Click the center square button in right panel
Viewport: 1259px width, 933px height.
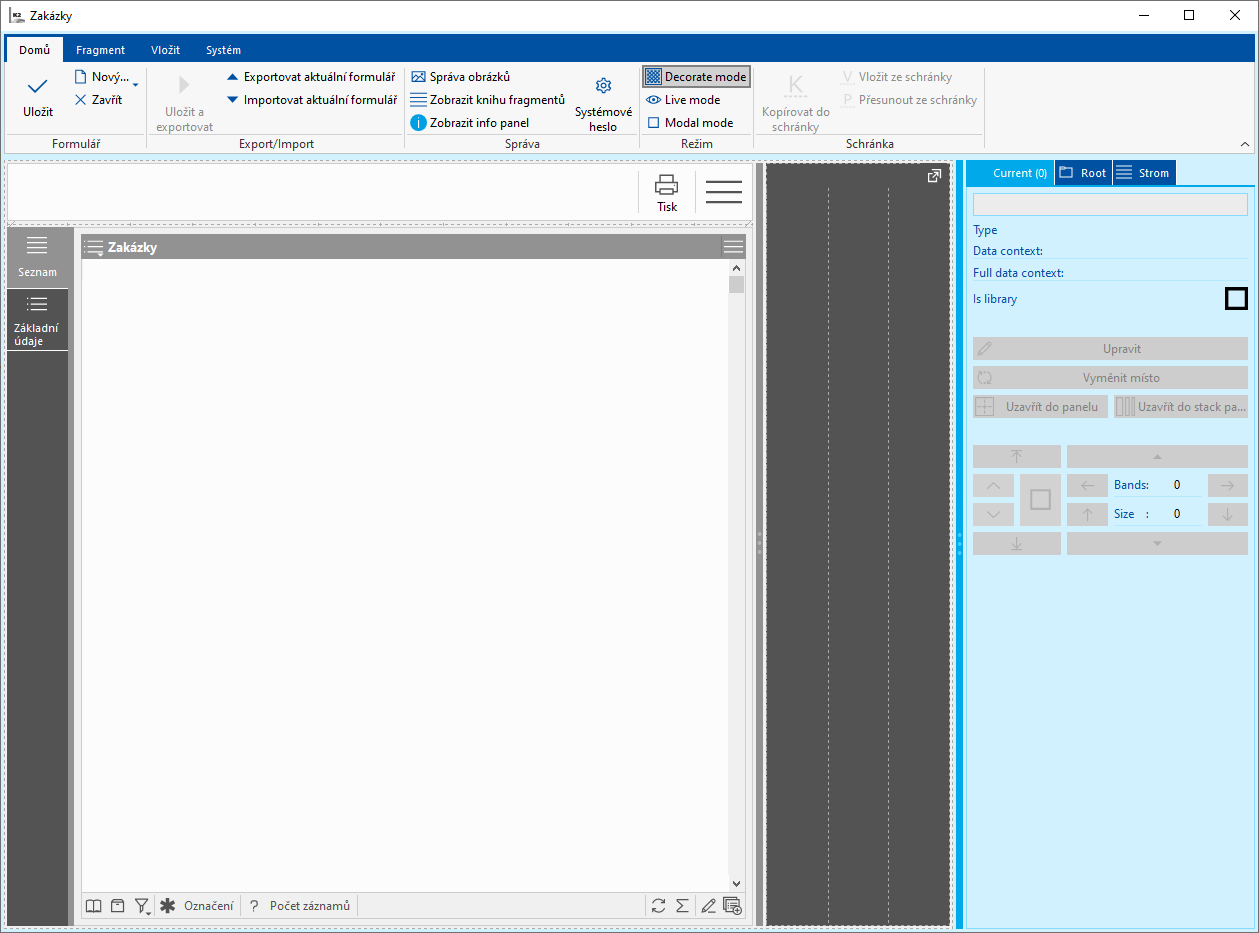tap(1040, 500)
